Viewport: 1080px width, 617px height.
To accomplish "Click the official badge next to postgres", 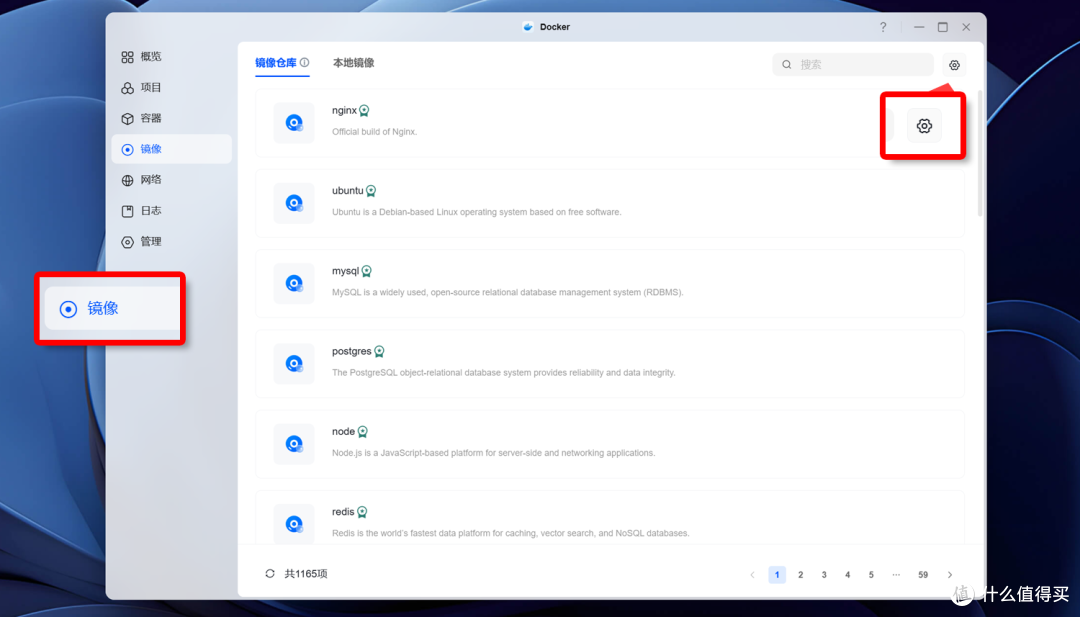I will click(x=379, y=352).
